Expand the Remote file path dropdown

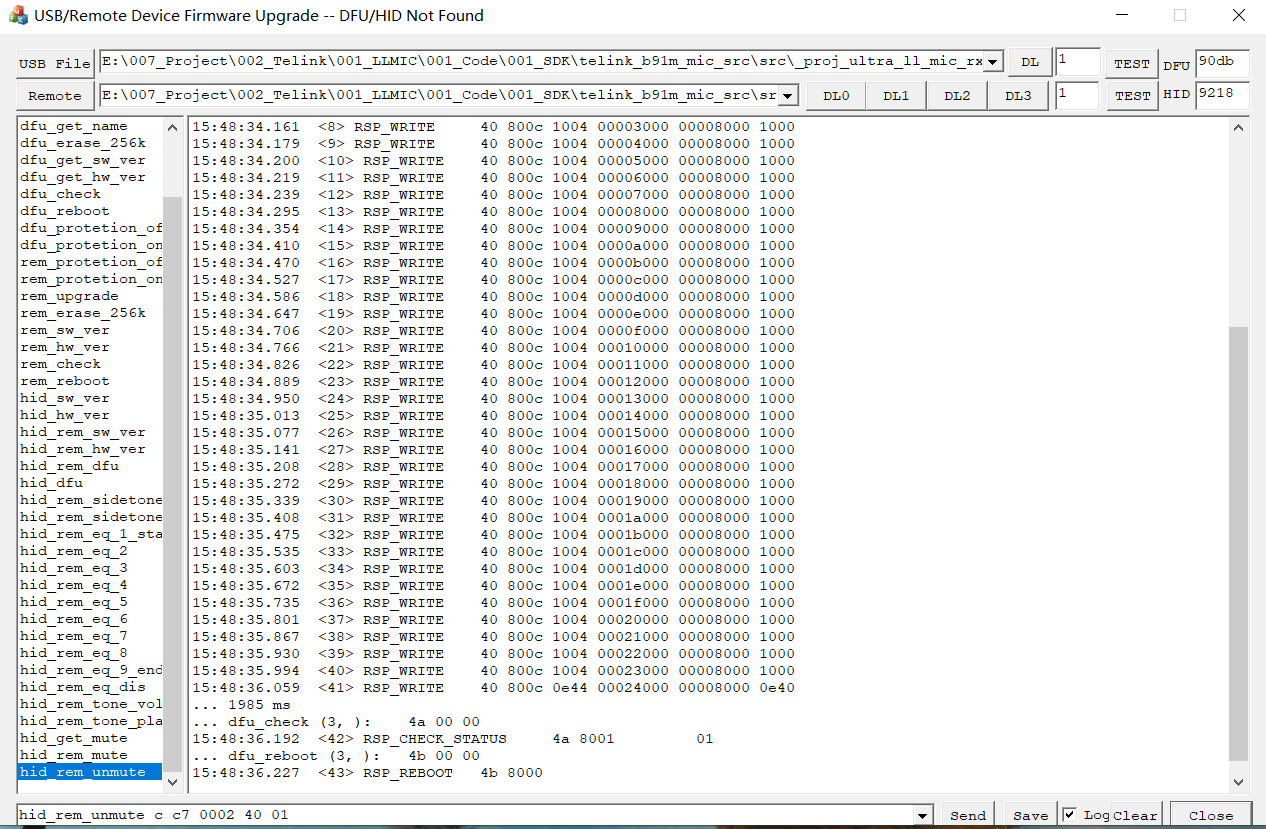[x=787, y=96]
